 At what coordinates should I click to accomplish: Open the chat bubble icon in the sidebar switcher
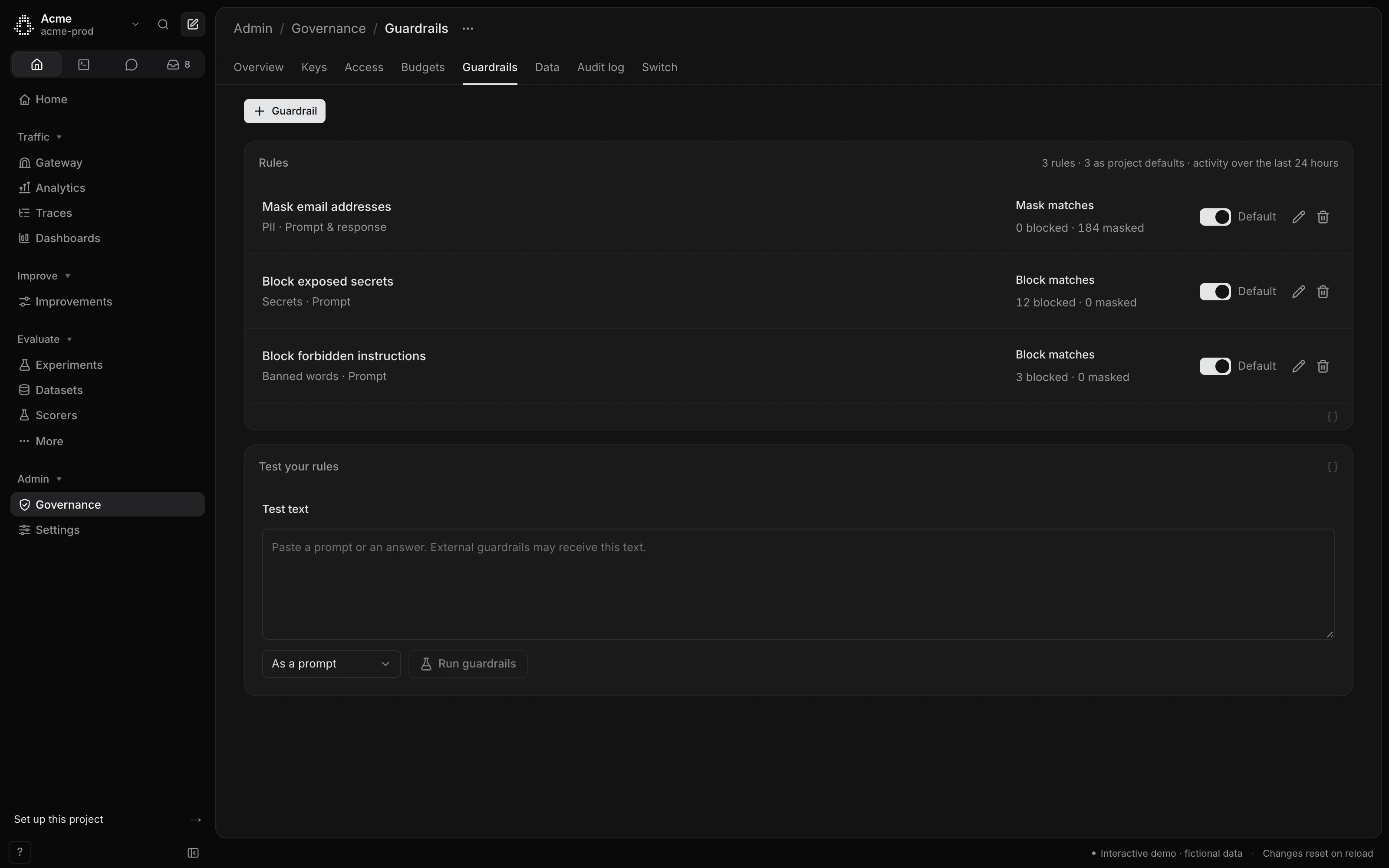[131, 64]
